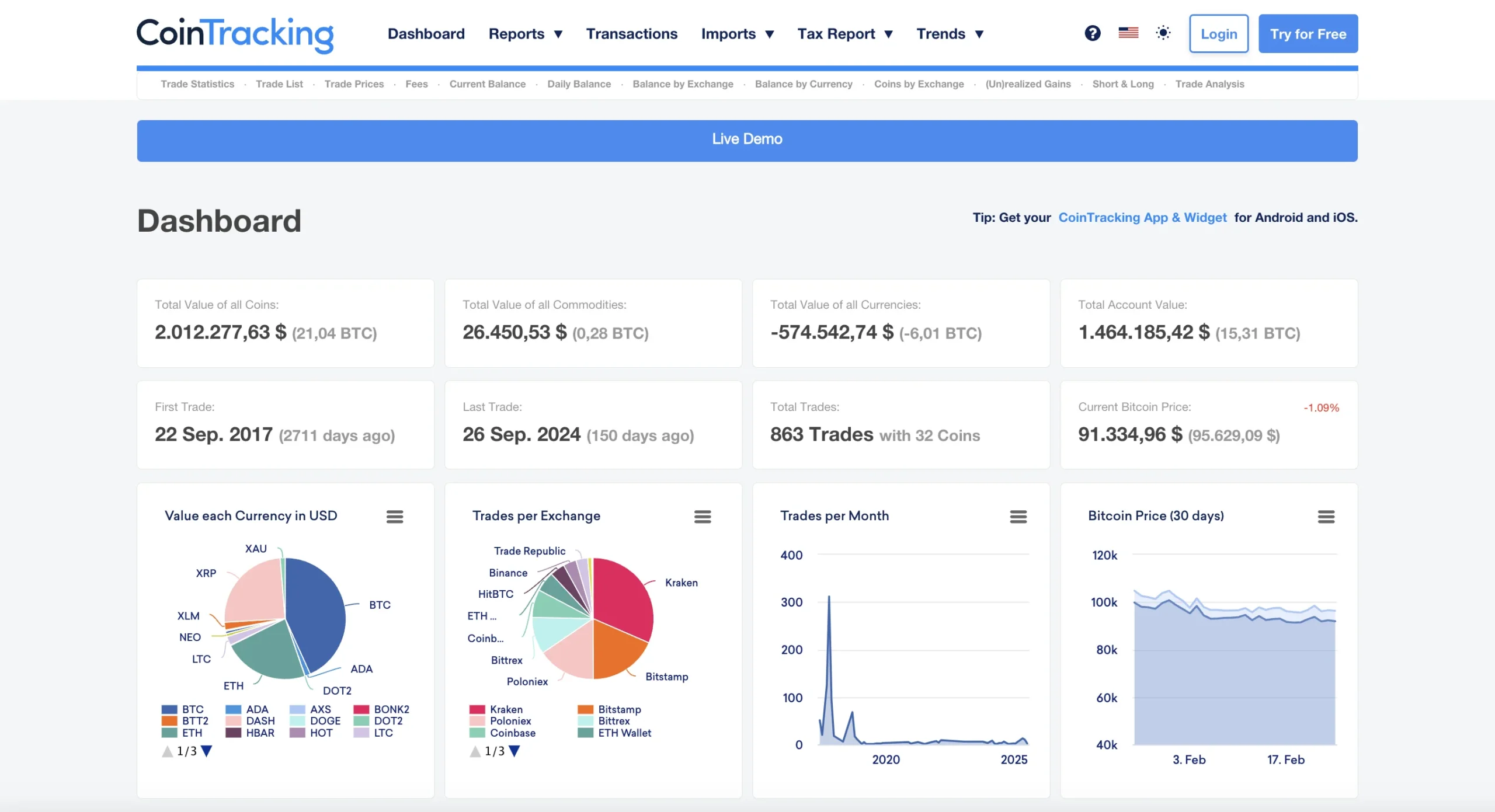Image resolution: width=1495 pixels, height=812 pixels.
Task: Click the Login button
Action: tap(1219, 34)
